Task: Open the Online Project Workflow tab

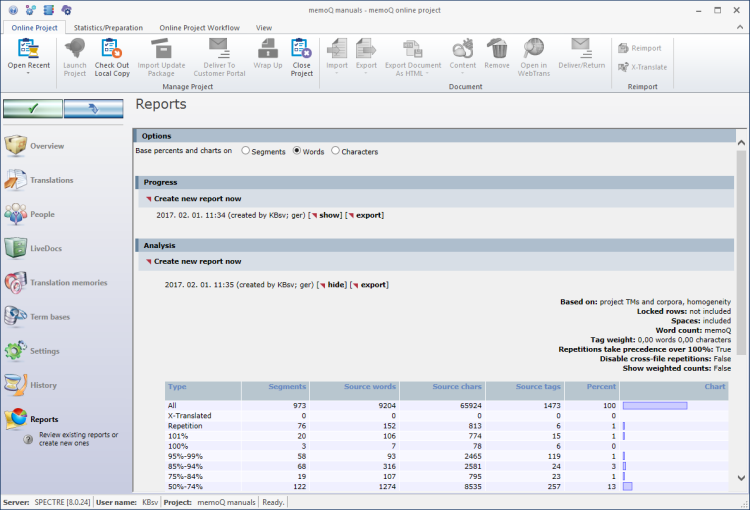Action: 199,28
